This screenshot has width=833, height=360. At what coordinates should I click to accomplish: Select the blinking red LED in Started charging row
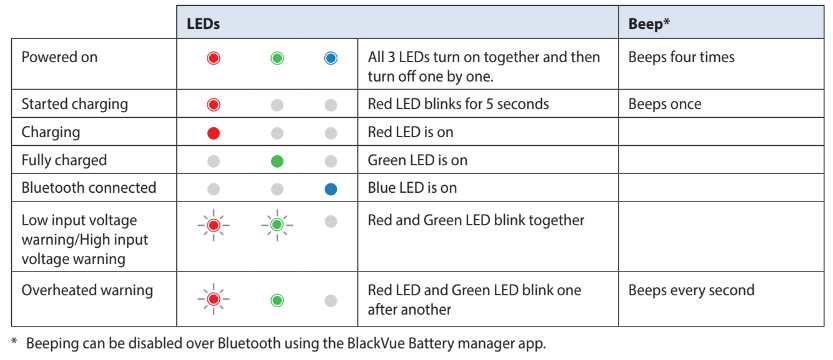click(x=214, y=105)
